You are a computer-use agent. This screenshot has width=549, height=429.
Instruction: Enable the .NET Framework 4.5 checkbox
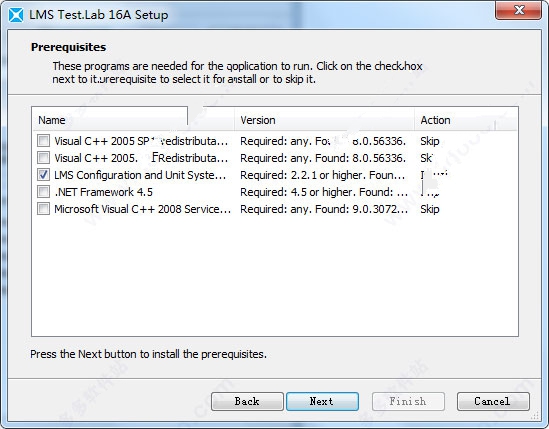pos(43,192)
